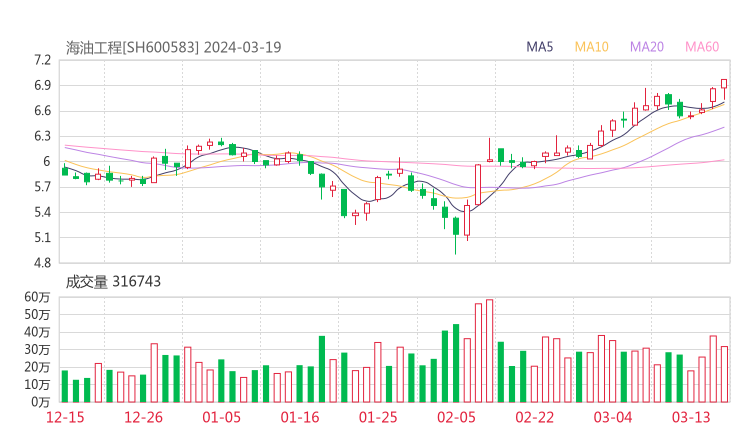Click the 成交量 316743 volume label
The width and height of the screenshot is (740, 440).
tap(113, 282)
